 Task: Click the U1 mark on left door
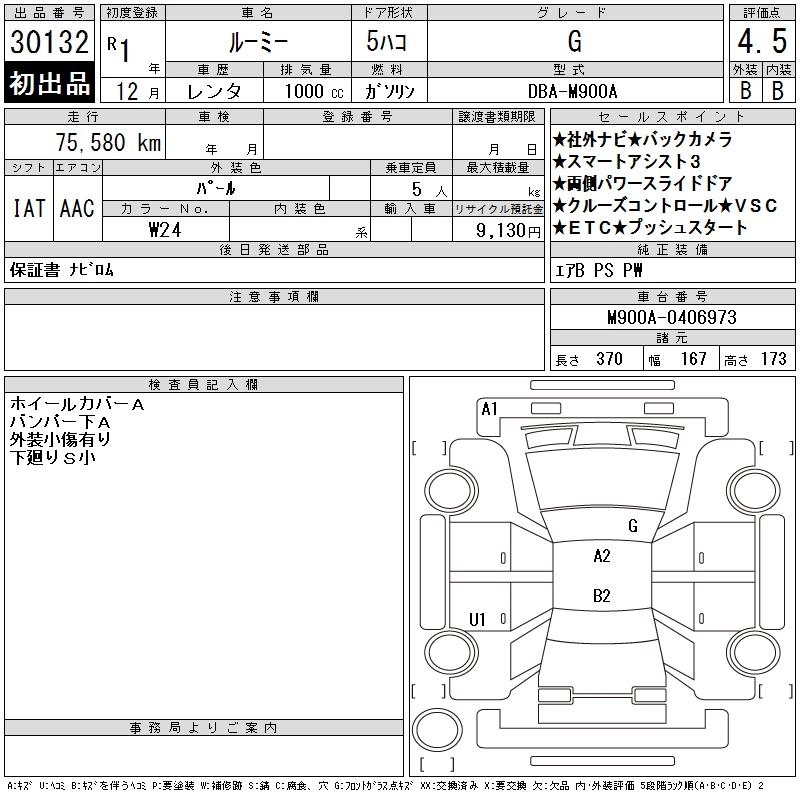[477, 619]
